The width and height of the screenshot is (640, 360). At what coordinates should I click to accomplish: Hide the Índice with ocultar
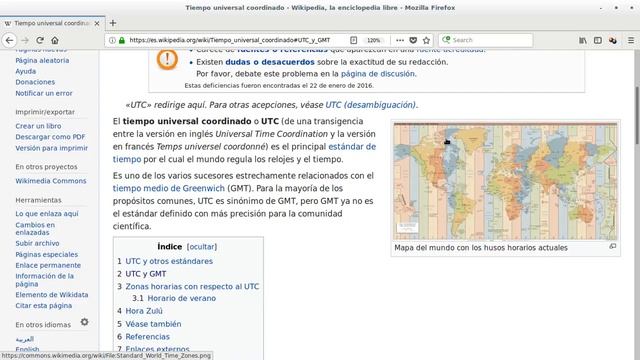point(202,247)
